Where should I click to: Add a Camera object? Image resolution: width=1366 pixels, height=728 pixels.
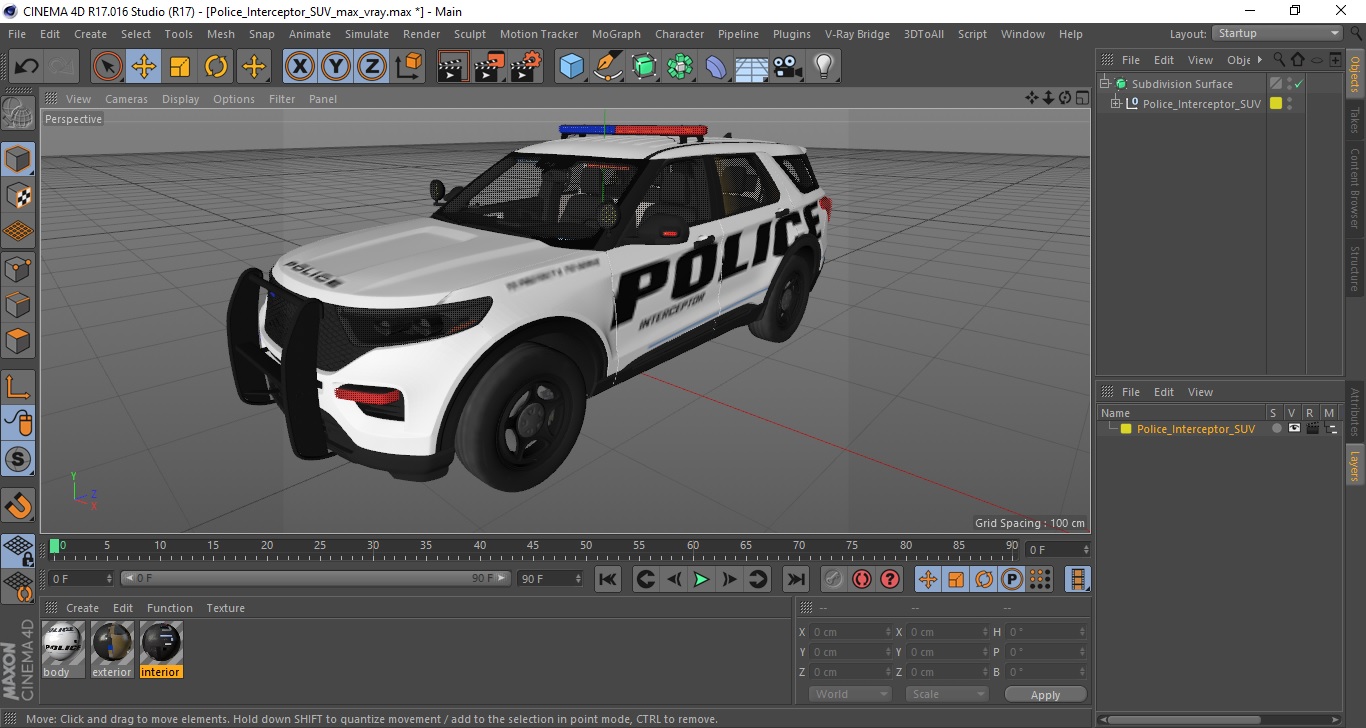pos(788,67)
